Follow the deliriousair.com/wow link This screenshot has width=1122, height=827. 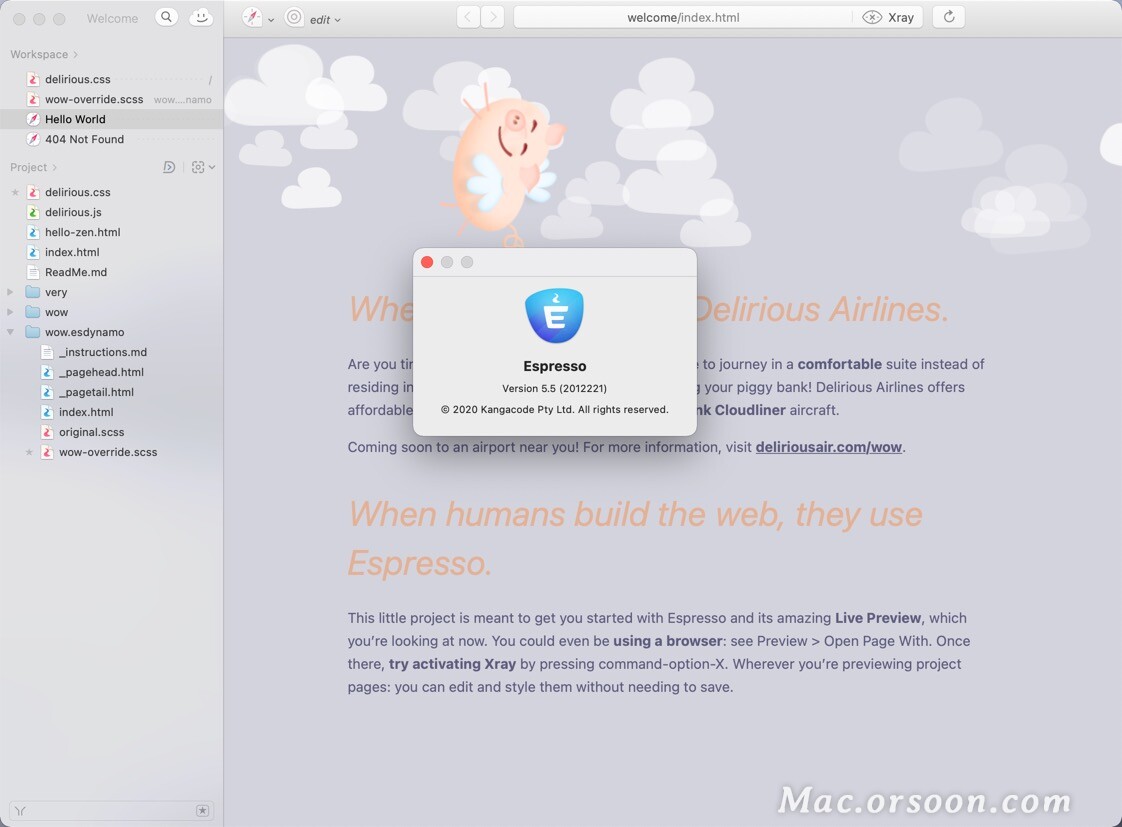829,447
